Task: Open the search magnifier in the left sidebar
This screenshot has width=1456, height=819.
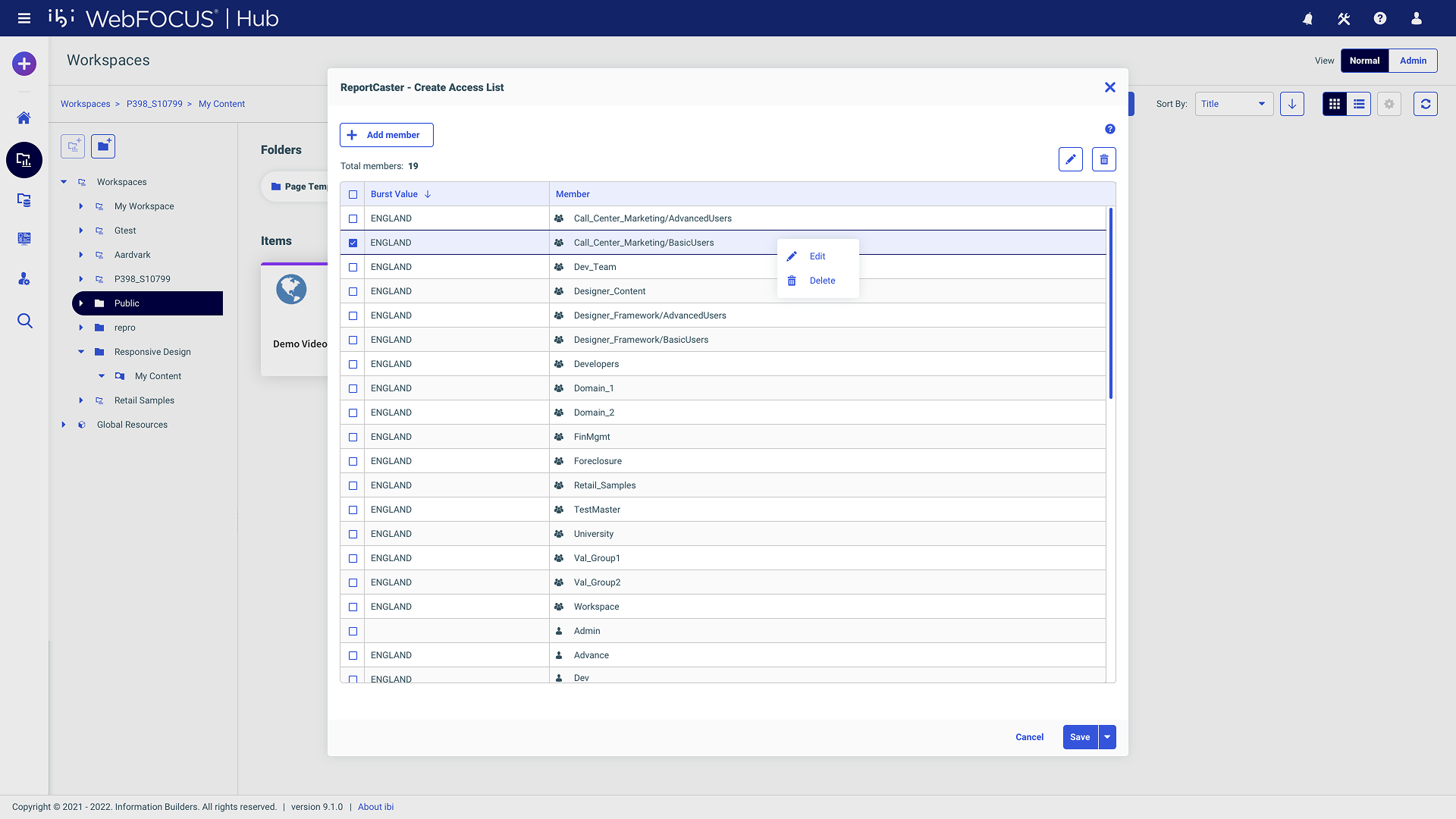Action: point(24,321)
